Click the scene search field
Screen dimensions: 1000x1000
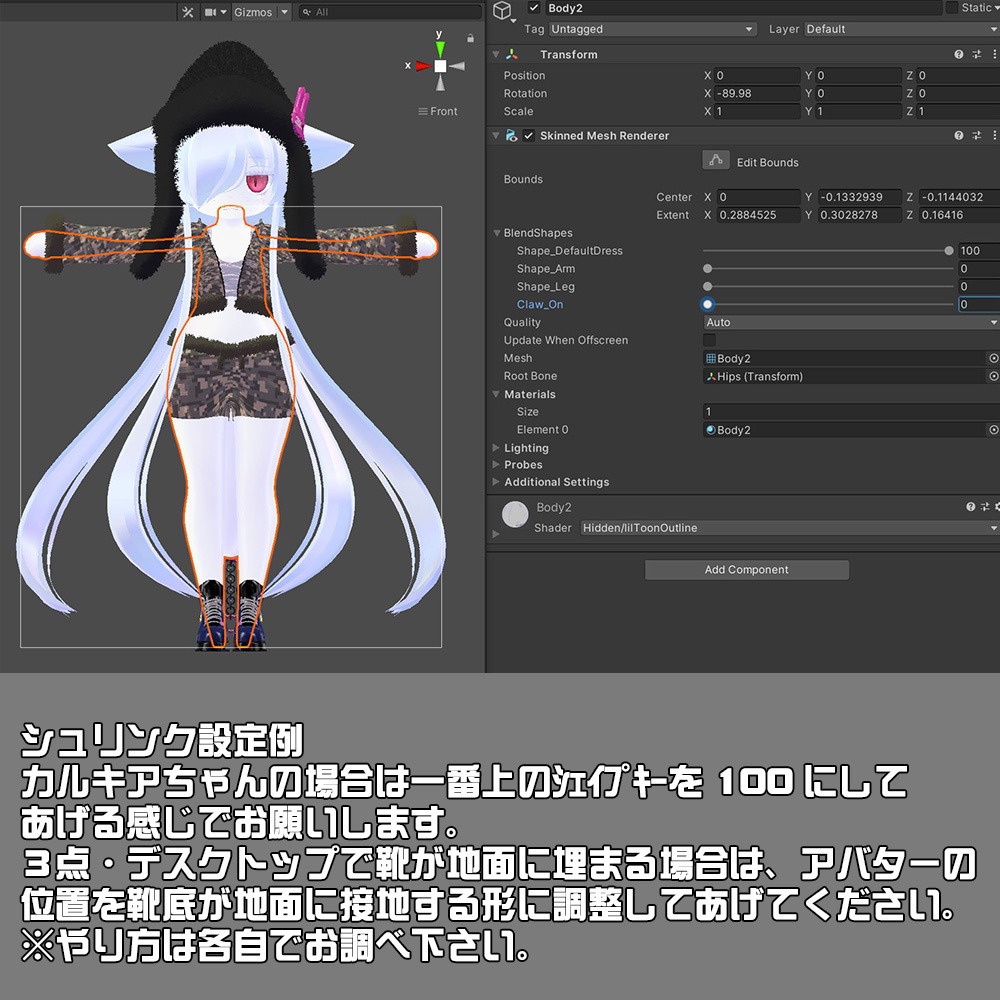[x=390, y=12]
